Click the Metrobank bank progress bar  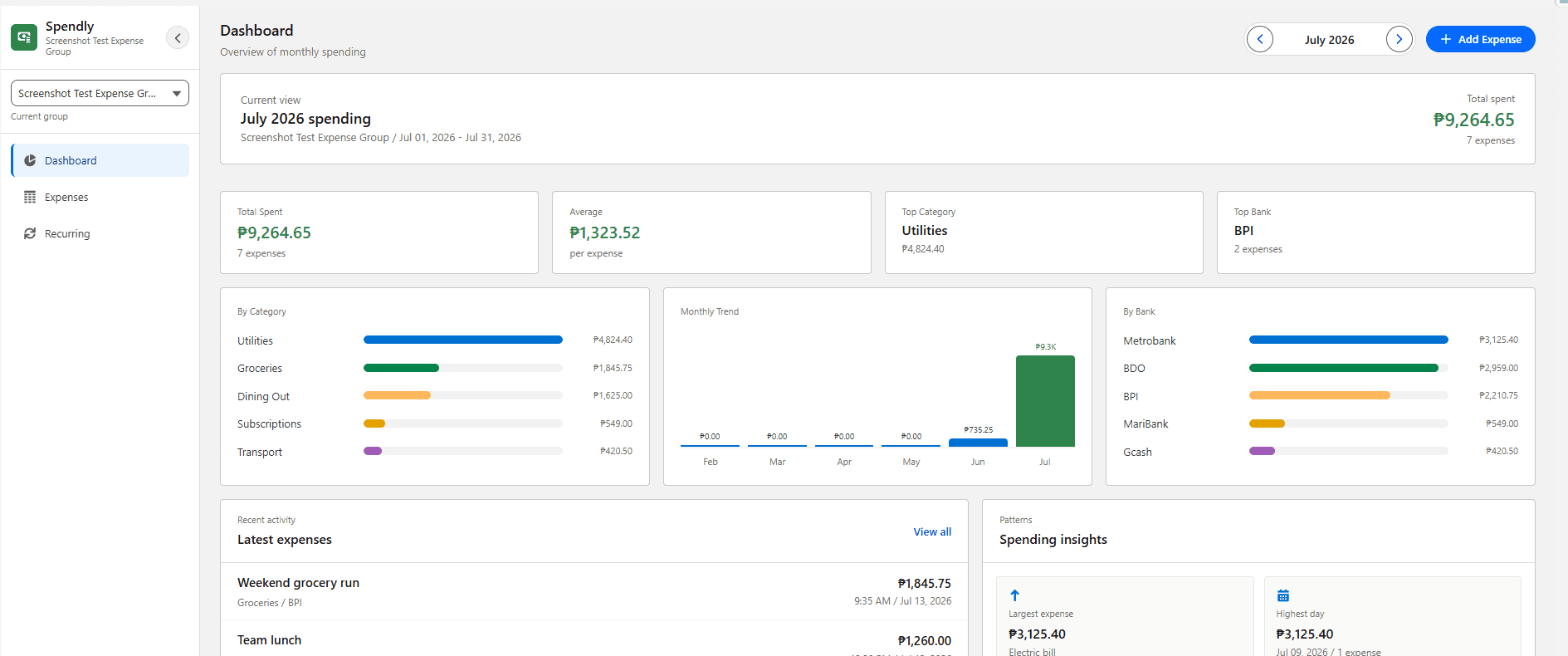click(x=1349, y=340)
